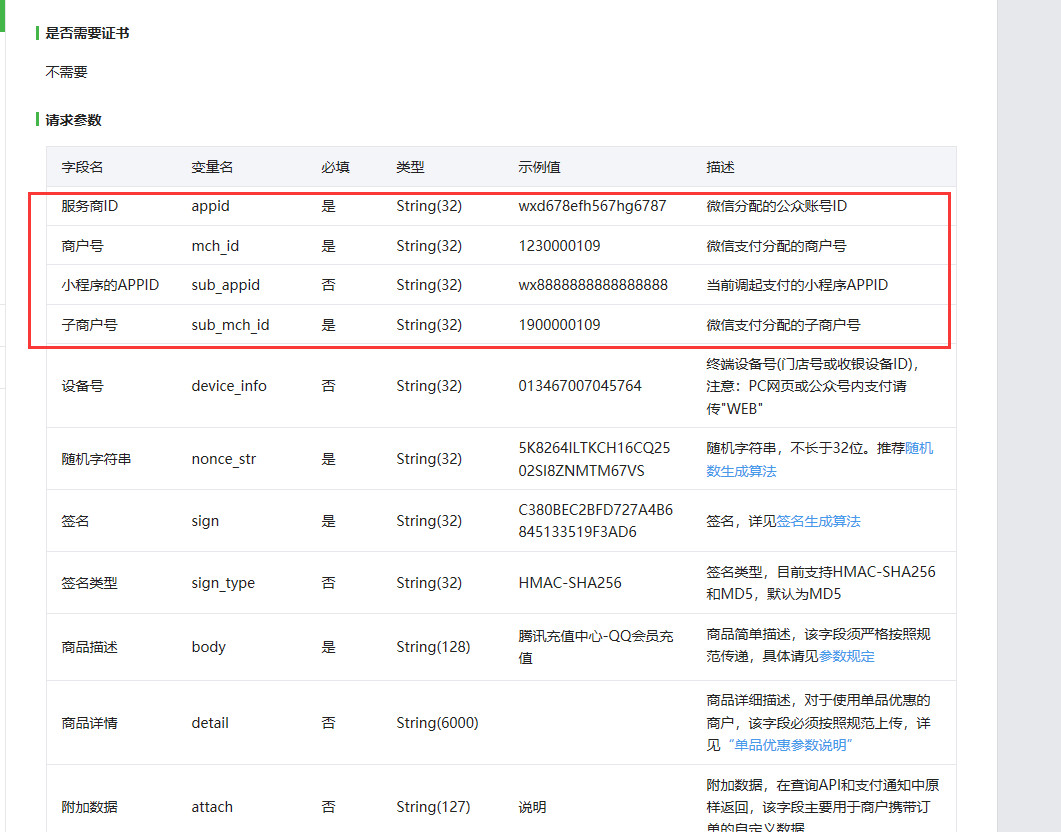This screenshot has height=832, width=1061.
Task: Click example value wxd678efh567hg6787
Action: [x=592, y=206]
